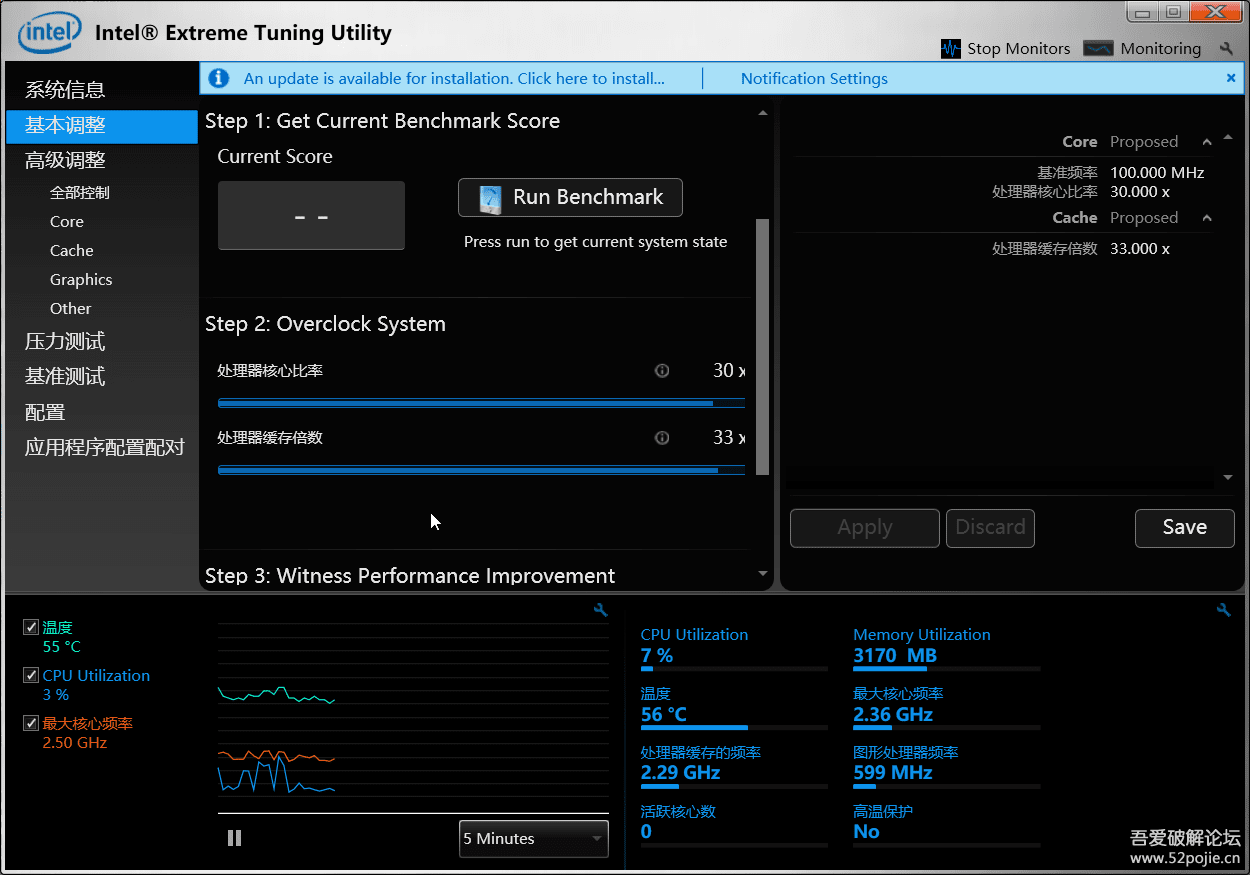Click the steps panel vertical scrollbar thumb

click(763, 346)
